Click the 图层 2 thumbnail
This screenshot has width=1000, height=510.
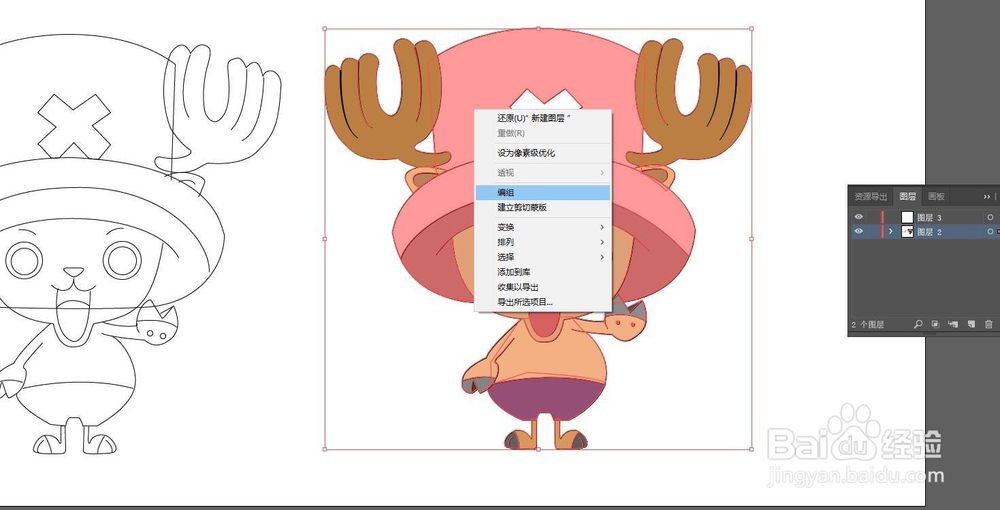click(907, 231)
